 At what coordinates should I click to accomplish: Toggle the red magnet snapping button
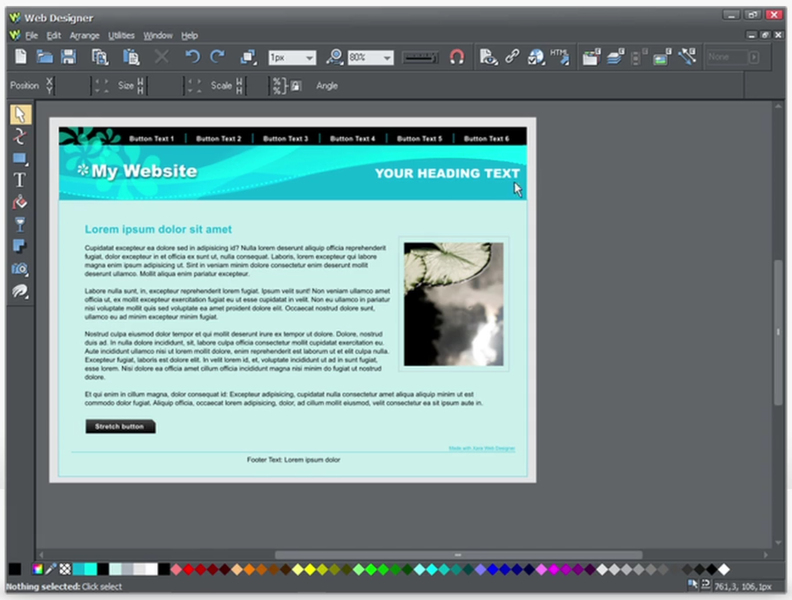pos(457,58)
